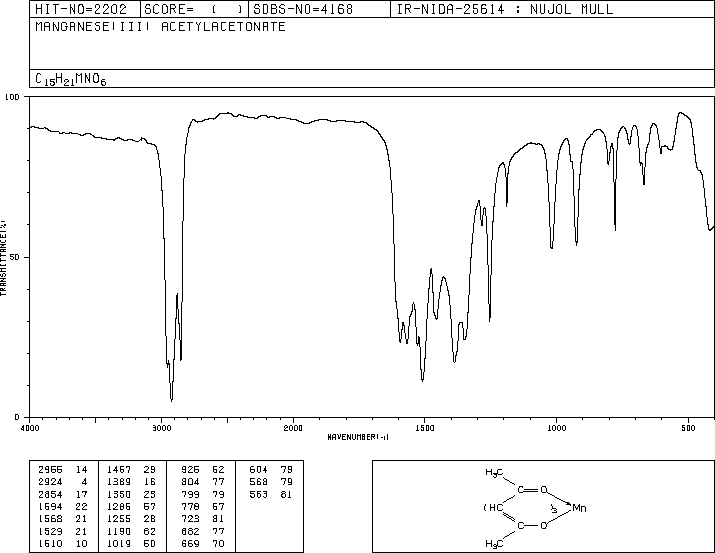Click the 2854 peak entry in table
715x553 pixels.
point(63,494)
